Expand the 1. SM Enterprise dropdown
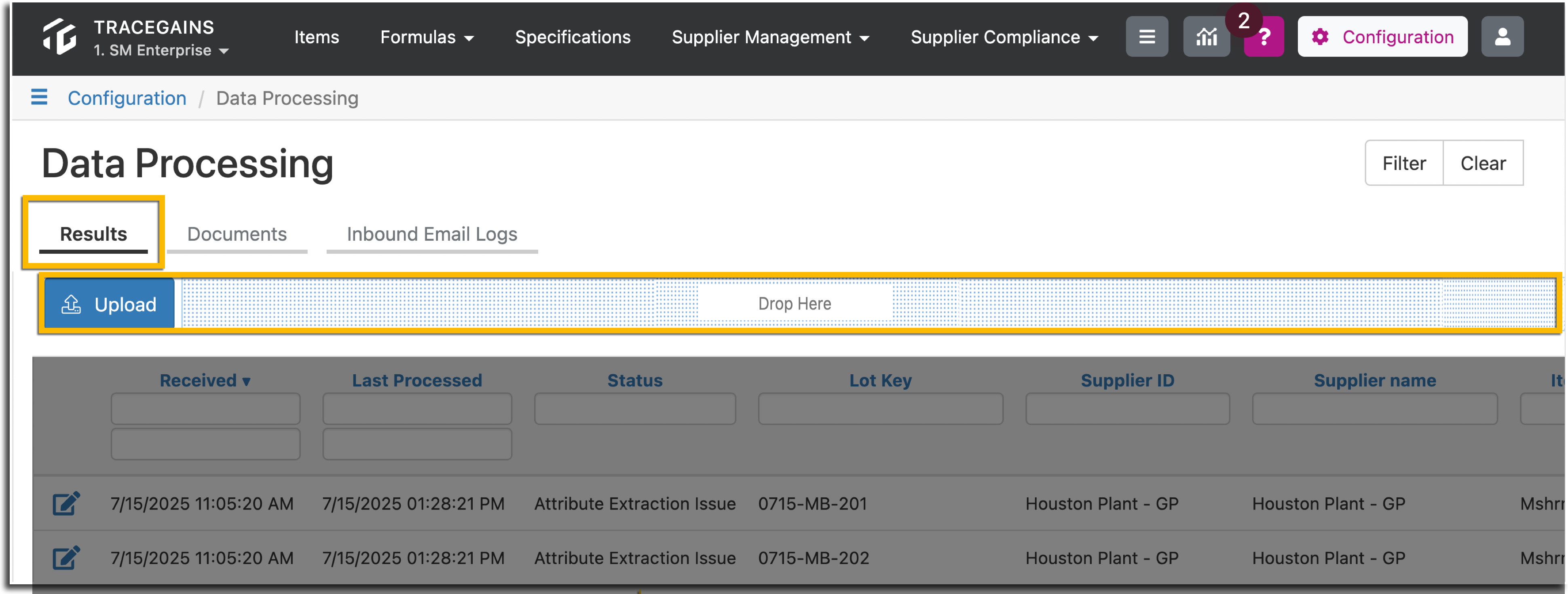This screenshot has width=1568, height=594. pos(161,51)
